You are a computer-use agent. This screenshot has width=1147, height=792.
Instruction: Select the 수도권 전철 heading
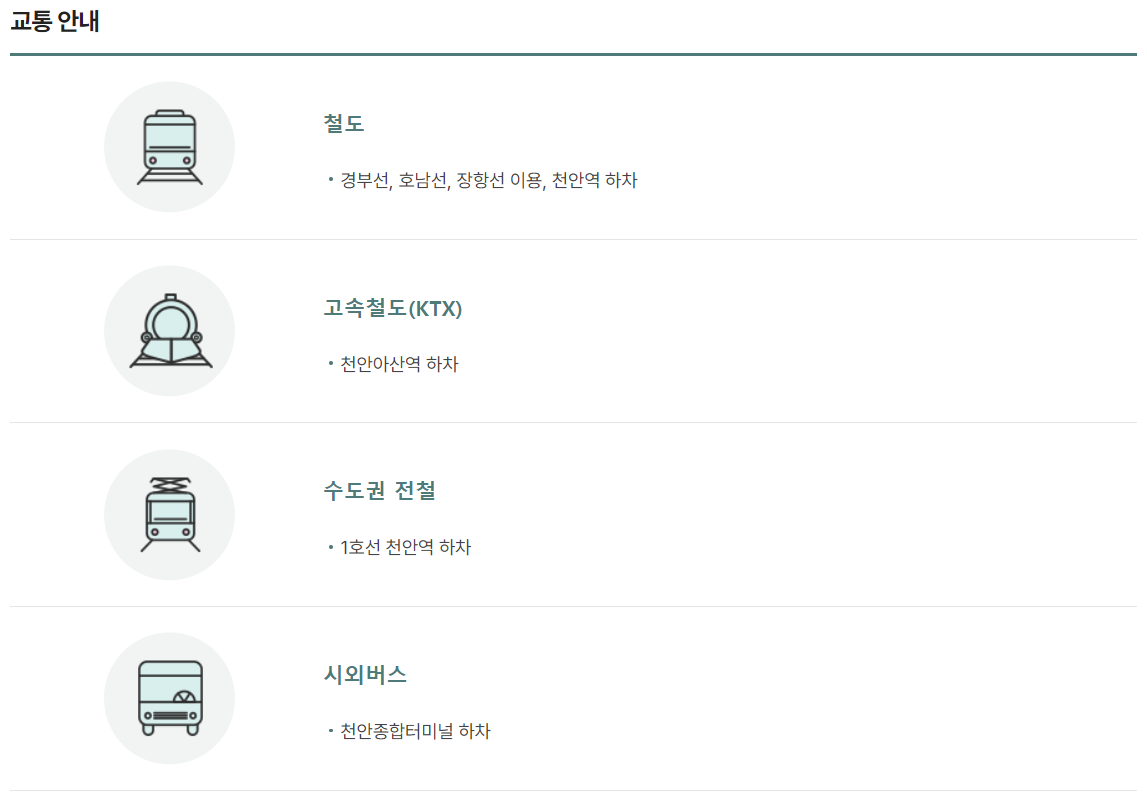[380, 491]
